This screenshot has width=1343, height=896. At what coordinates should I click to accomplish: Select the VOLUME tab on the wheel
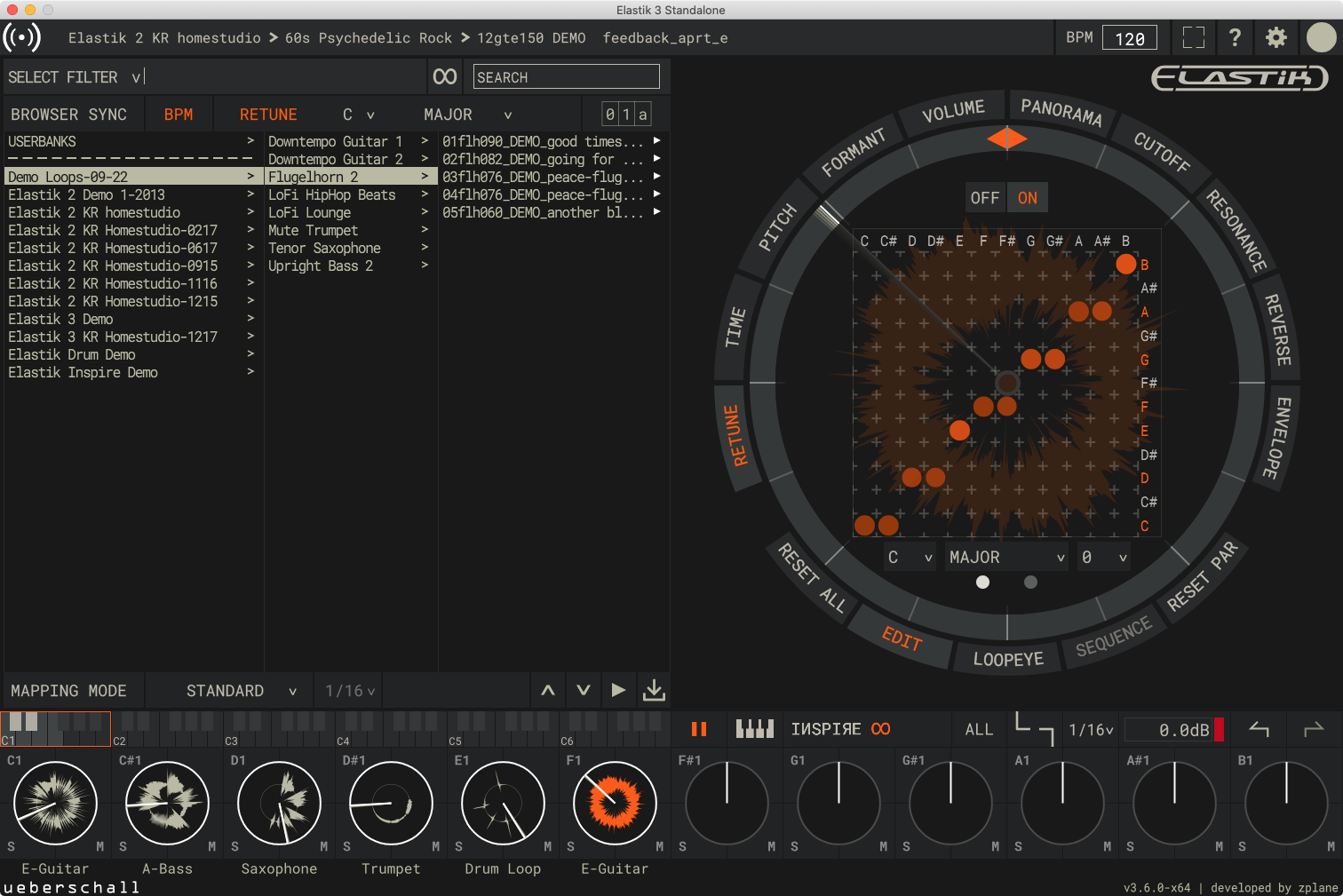pyautogui.click(x=953, y=112)
